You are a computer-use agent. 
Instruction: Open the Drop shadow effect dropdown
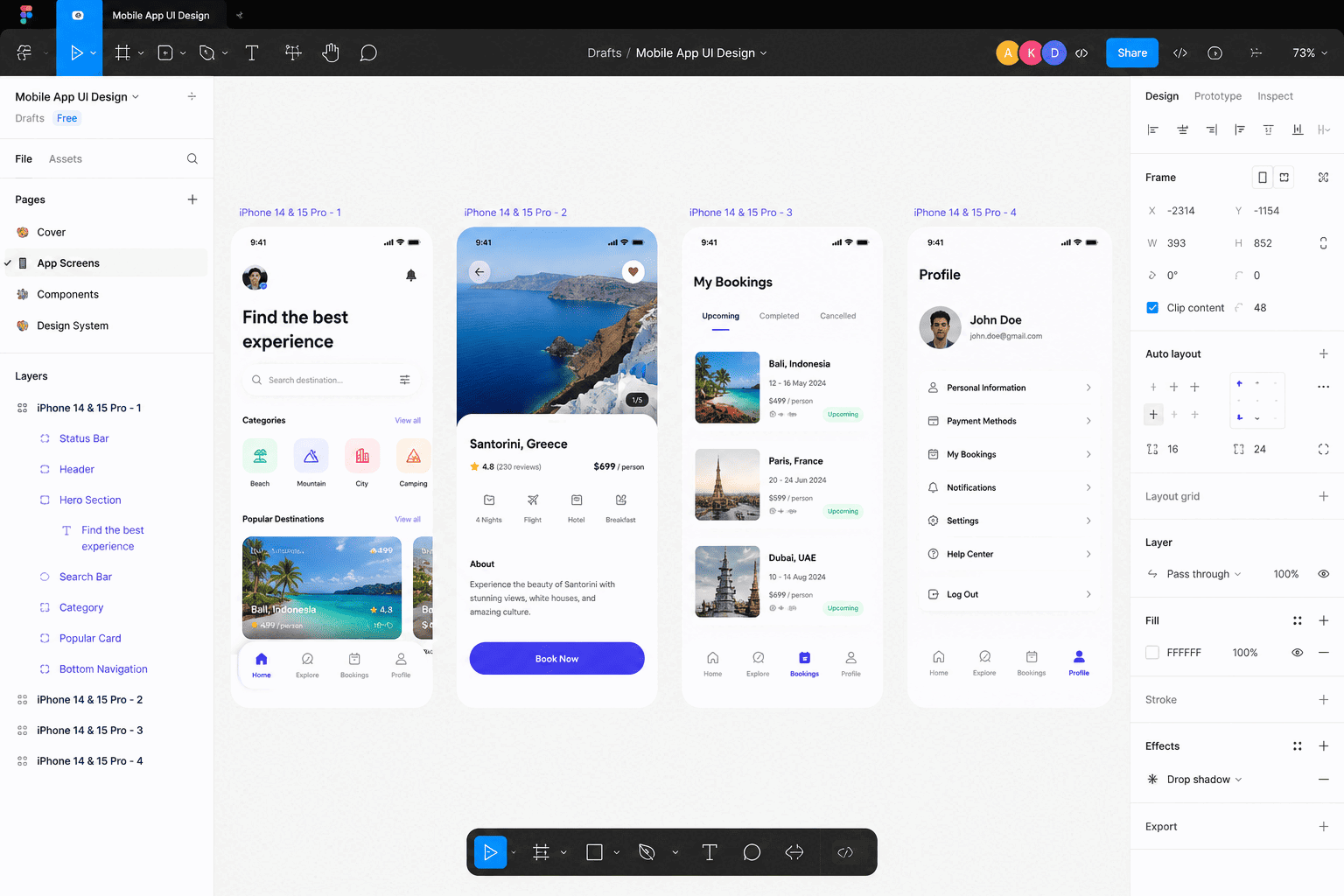(x=1204, y=780)
